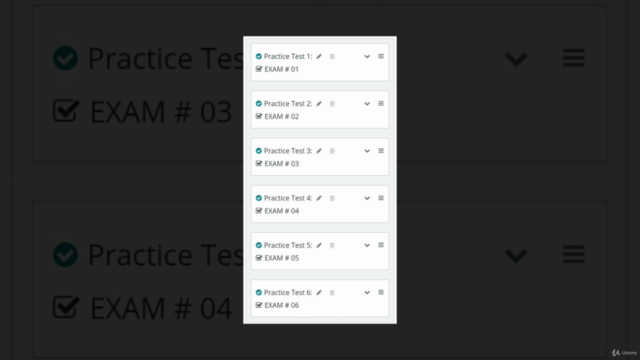Click the hamburger icon for Practice Test 6
Image resolution: width=640 pixels, height=360 pixels.
click(381, 292)
